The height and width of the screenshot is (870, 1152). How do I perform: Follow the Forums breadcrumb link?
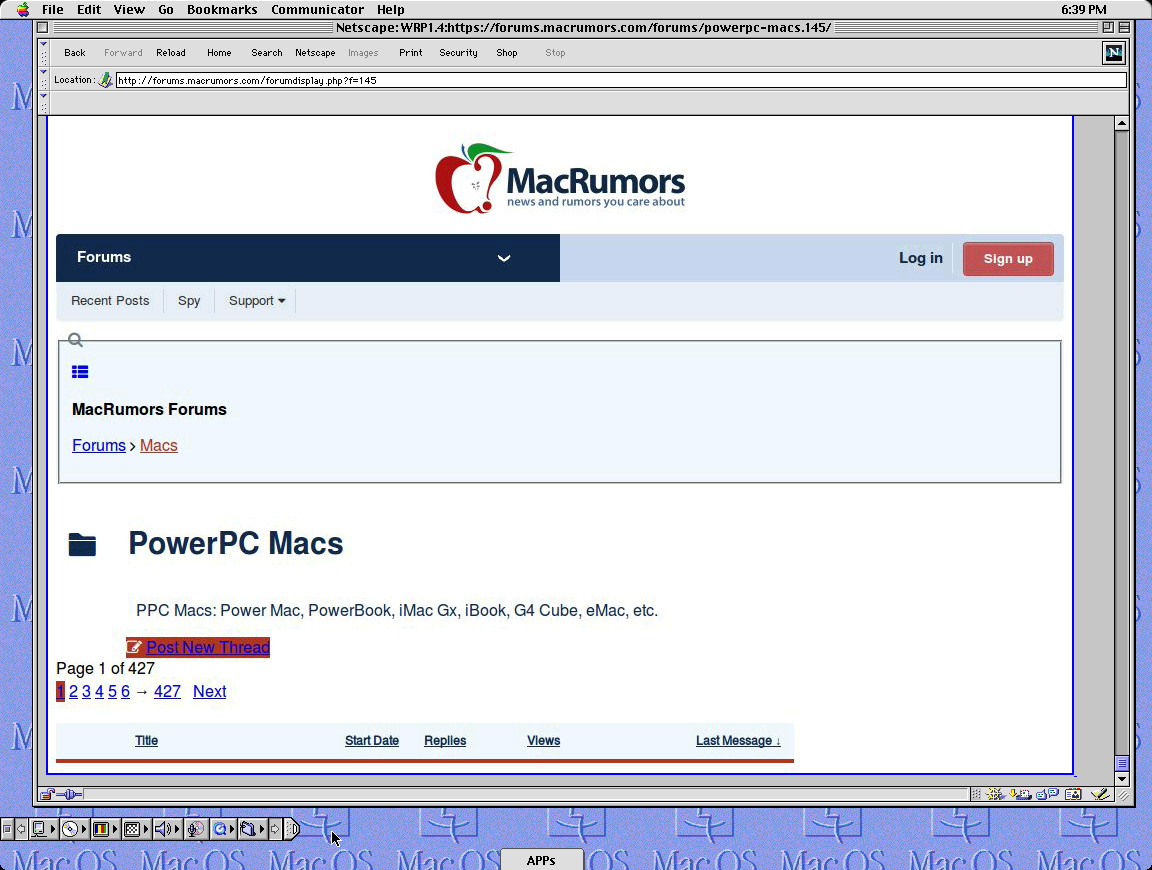(x=98, y=445)
